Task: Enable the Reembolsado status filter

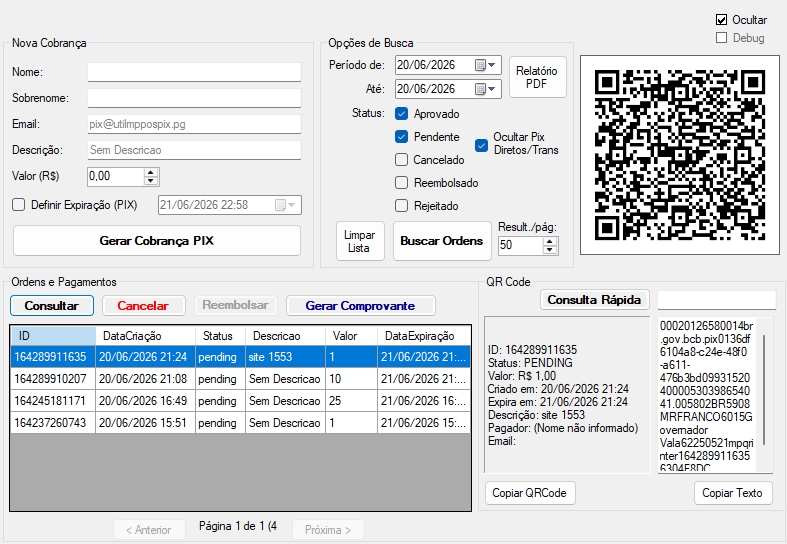Action: click(402, 183)
